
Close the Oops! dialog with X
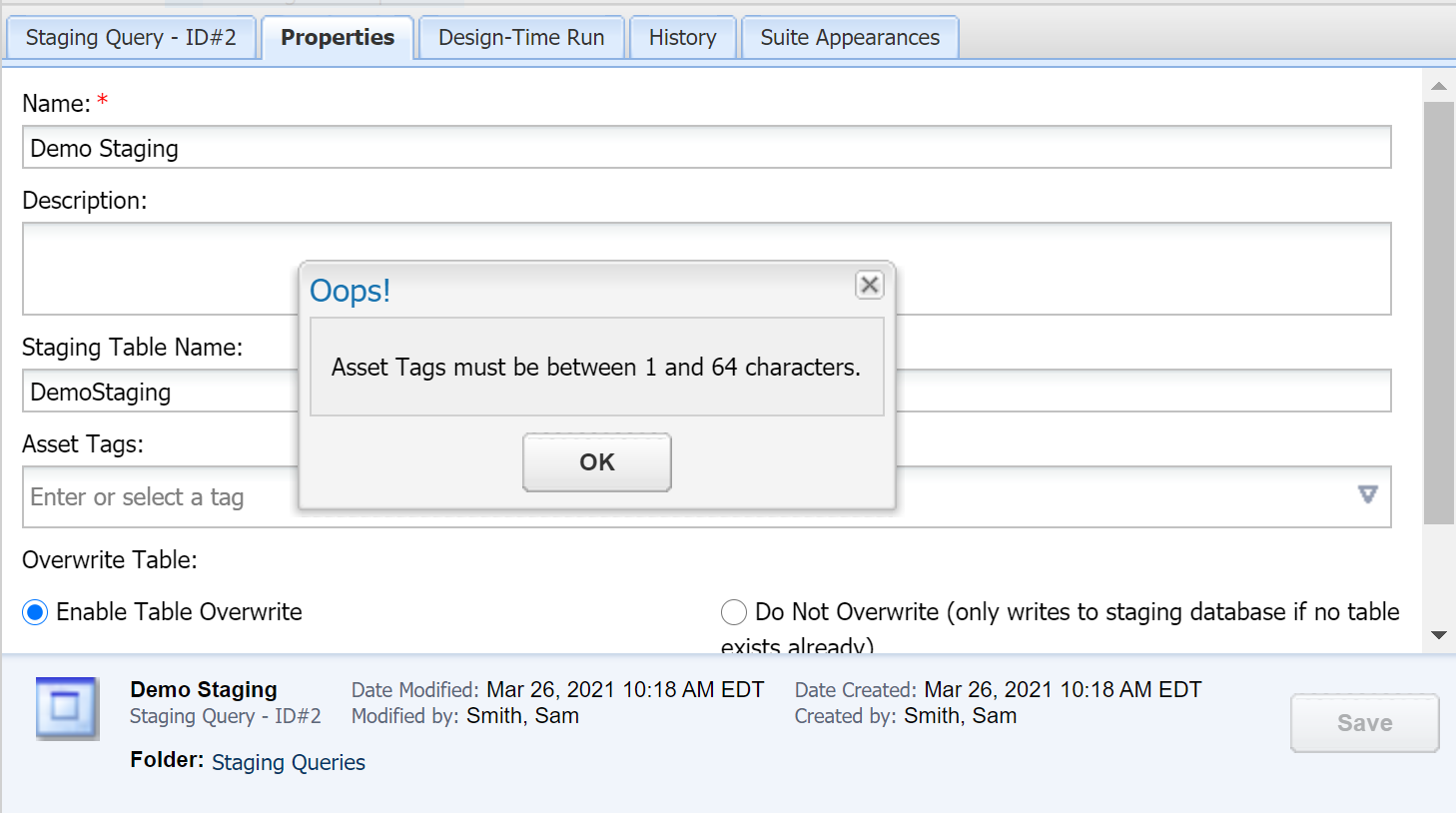pyautogui.click(x=869, y=286)
